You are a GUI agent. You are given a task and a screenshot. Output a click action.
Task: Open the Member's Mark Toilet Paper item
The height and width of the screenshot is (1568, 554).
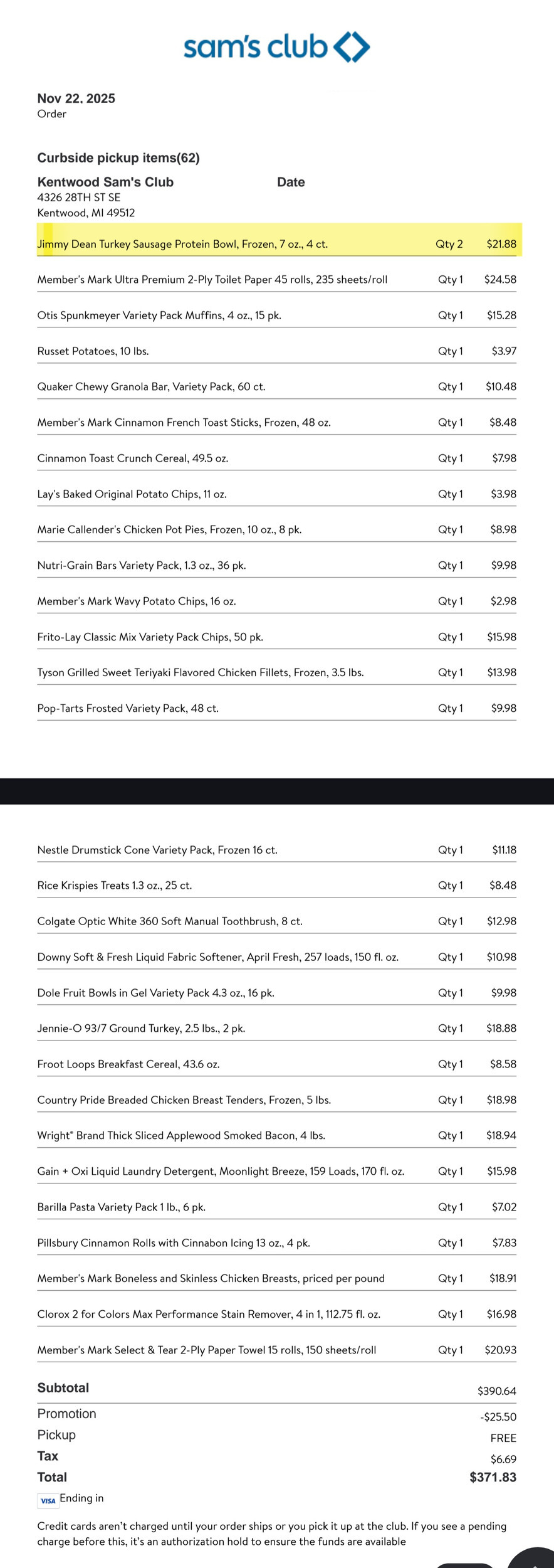click(212, 280)
